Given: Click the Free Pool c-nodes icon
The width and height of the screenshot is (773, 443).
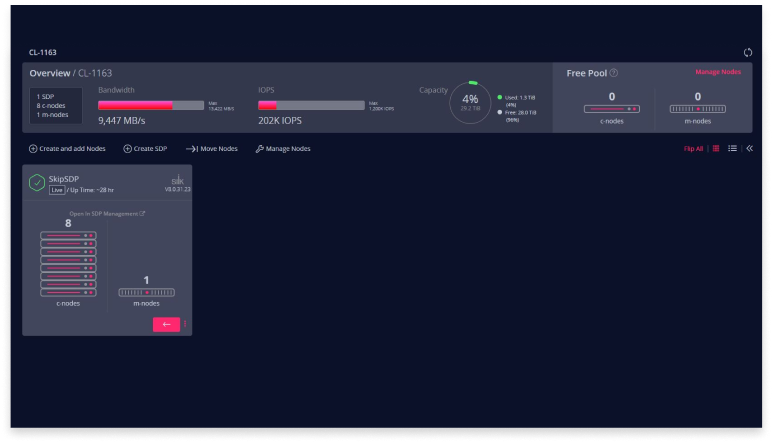Looking at the screenshot, I should [x=612, y=109].
